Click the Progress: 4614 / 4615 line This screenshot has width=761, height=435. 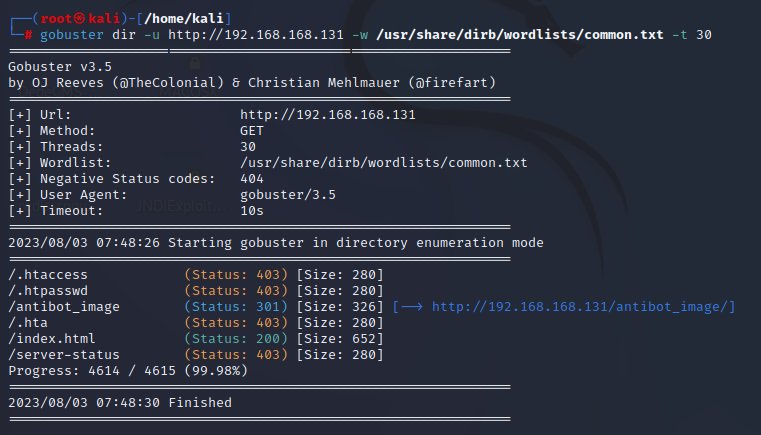click(x=128, y=371)
